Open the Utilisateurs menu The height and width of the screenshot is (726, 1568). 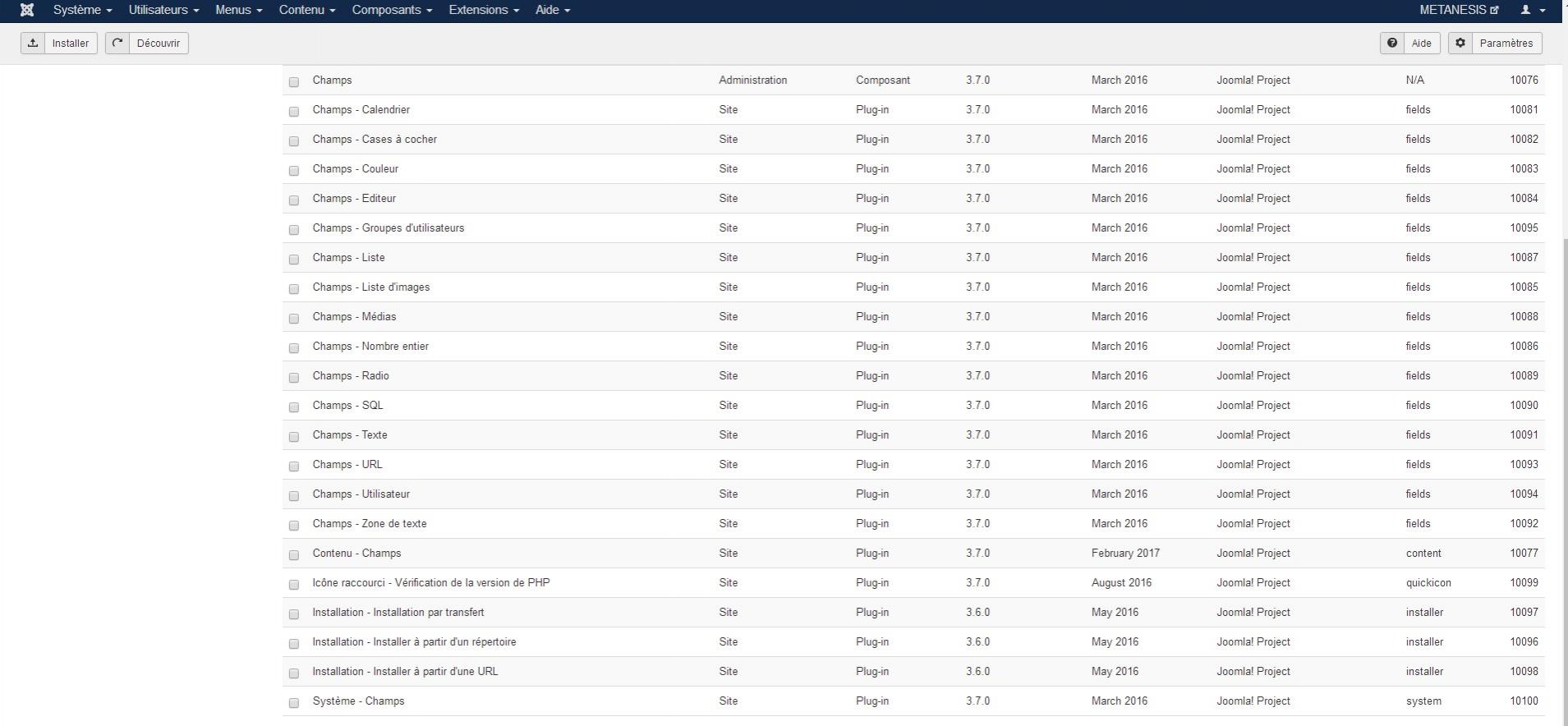pos(163,10)
